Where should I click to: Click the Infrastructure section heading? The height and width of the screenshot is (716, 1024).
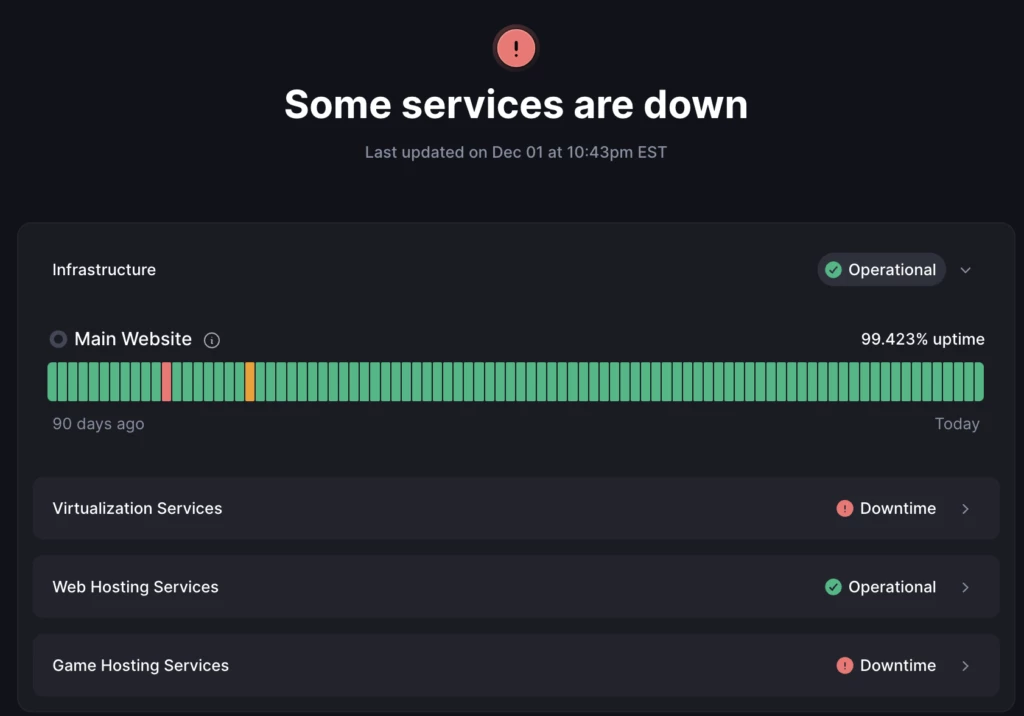coord(104,270)
